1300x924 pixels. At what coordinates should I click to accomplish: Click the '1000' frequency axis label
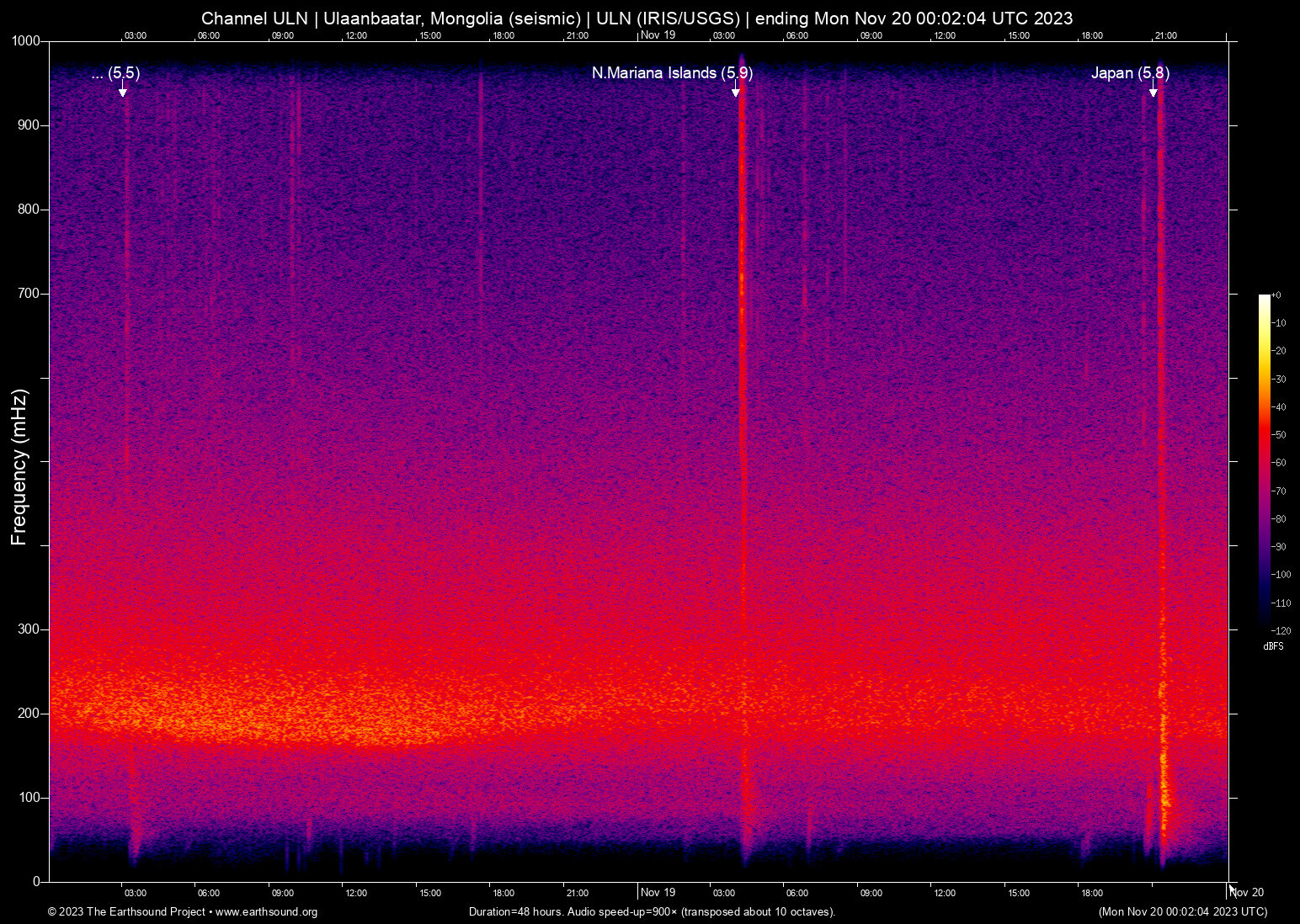click(26, 41)
